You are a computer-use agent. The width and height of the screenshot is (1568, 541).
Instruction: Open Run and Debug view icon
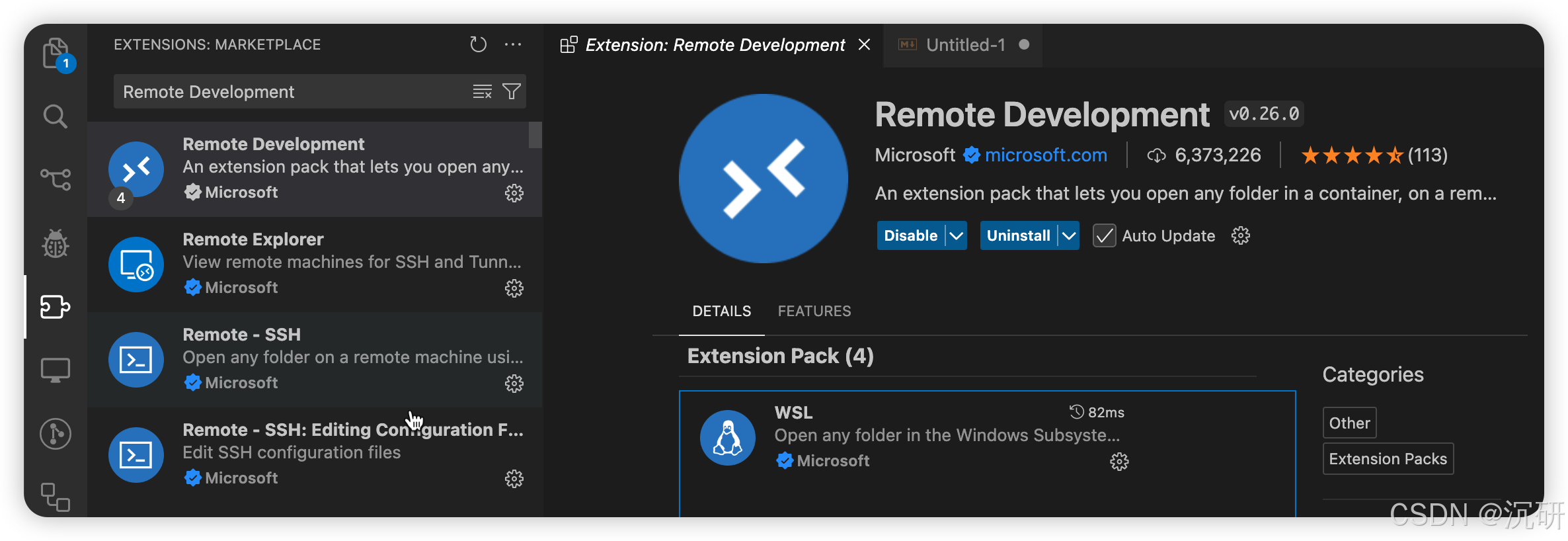[56, 243]
